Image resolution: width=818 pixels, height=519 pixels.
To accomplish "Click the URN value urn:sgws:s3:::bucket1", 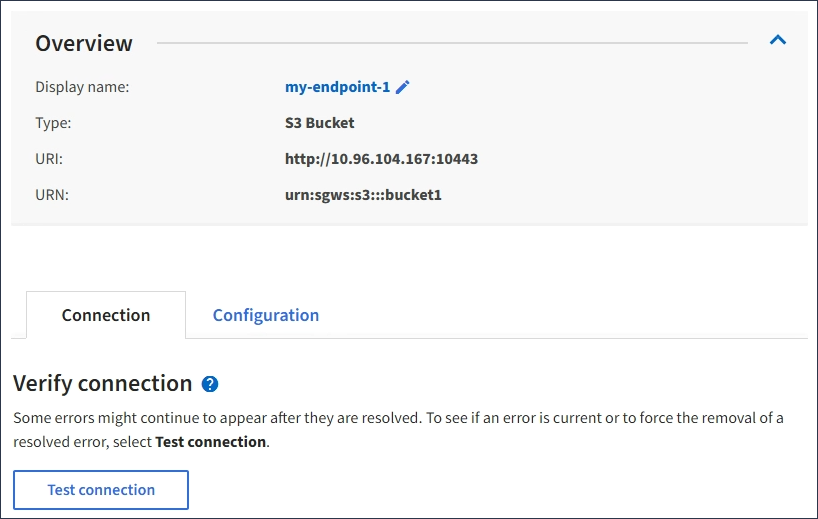I will click(x=363, y=195).
